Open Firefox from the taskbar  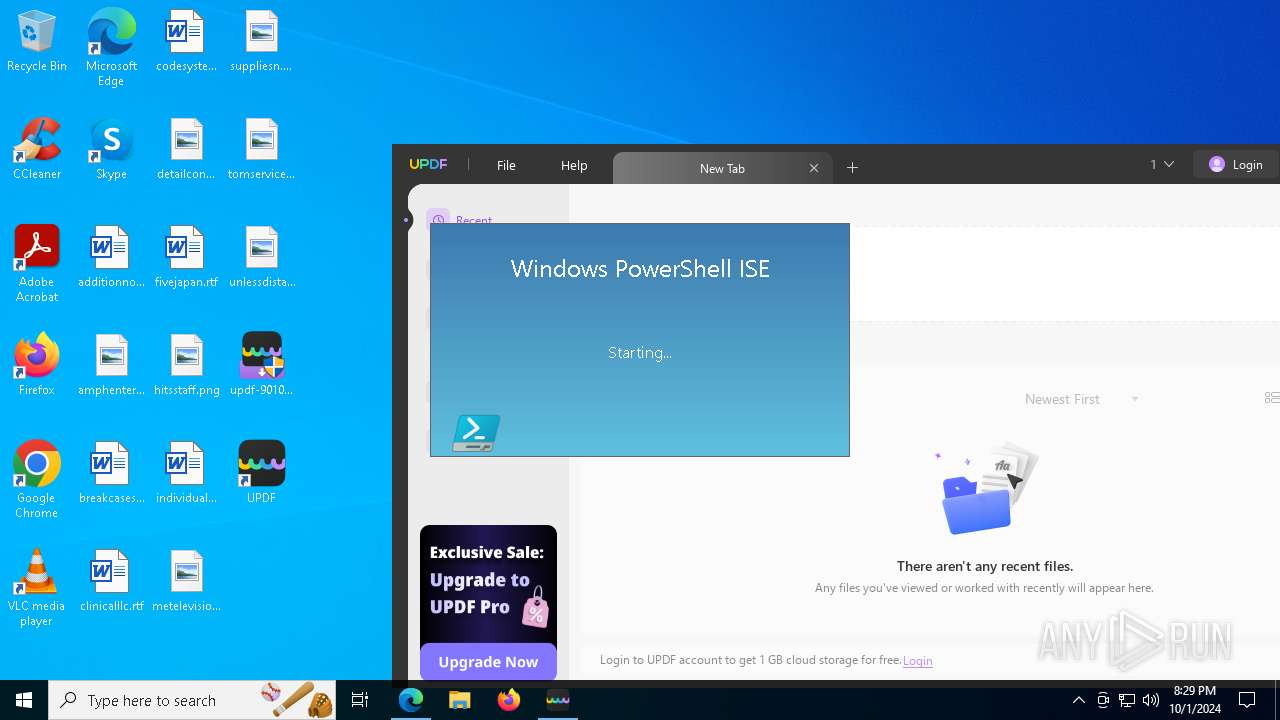[509, 700]
